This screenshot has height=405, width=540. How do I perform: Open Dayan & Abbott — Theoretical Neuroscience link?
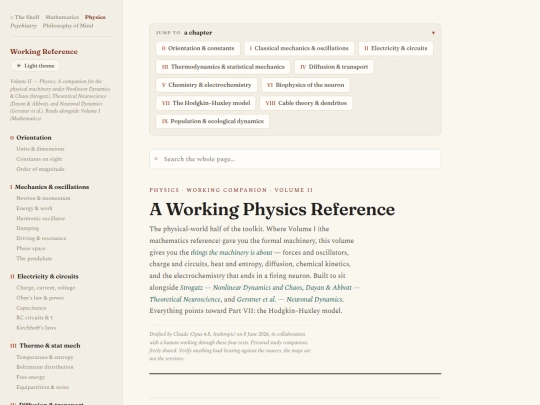point(255,293)
